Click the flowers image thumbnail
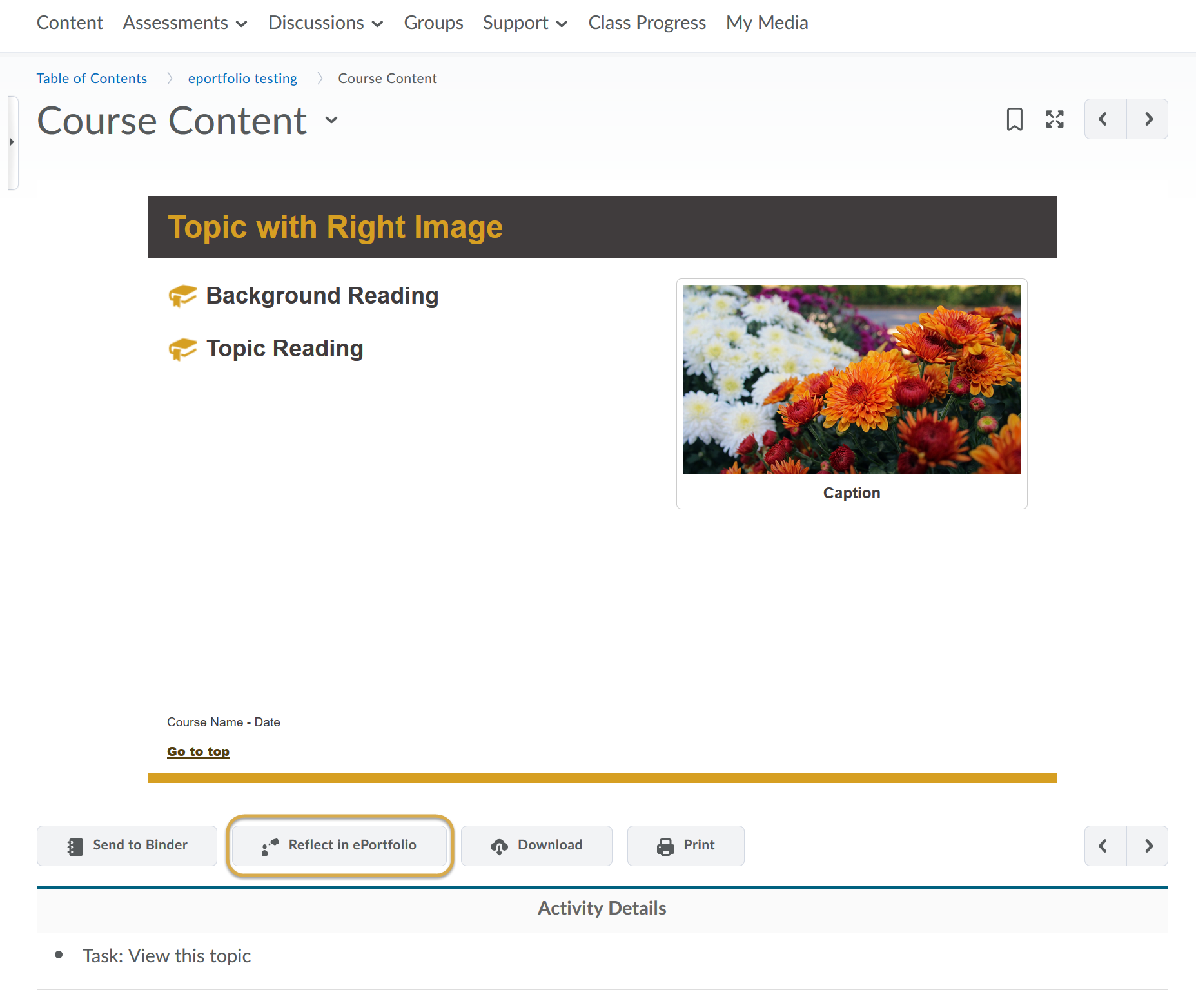Image resolution: width=1196 pixels, height=1008 pixels. pos(852,379)
